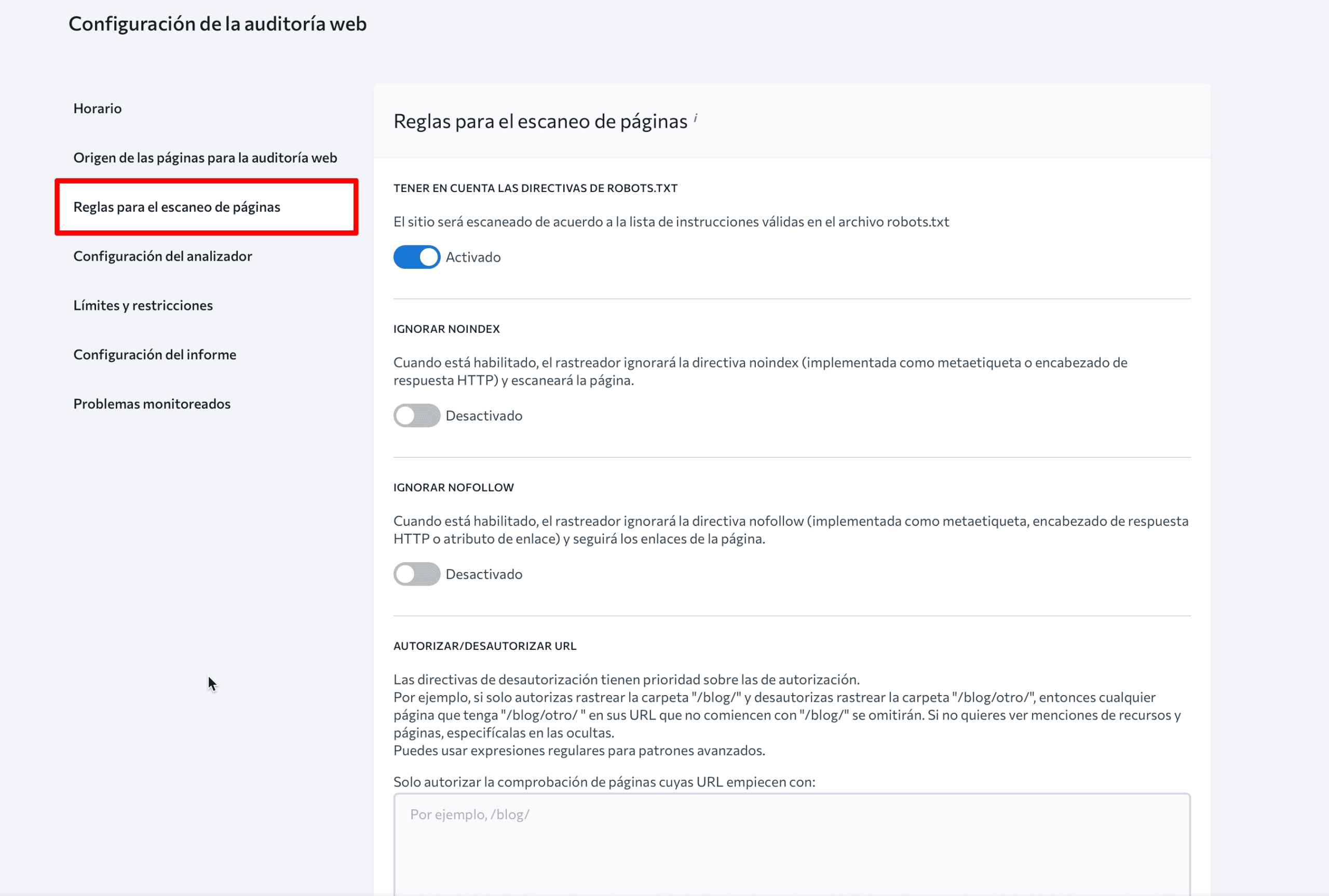Go to Origen de las páginas section
The height and width of the screenshot is (896, 1329).
205,158
